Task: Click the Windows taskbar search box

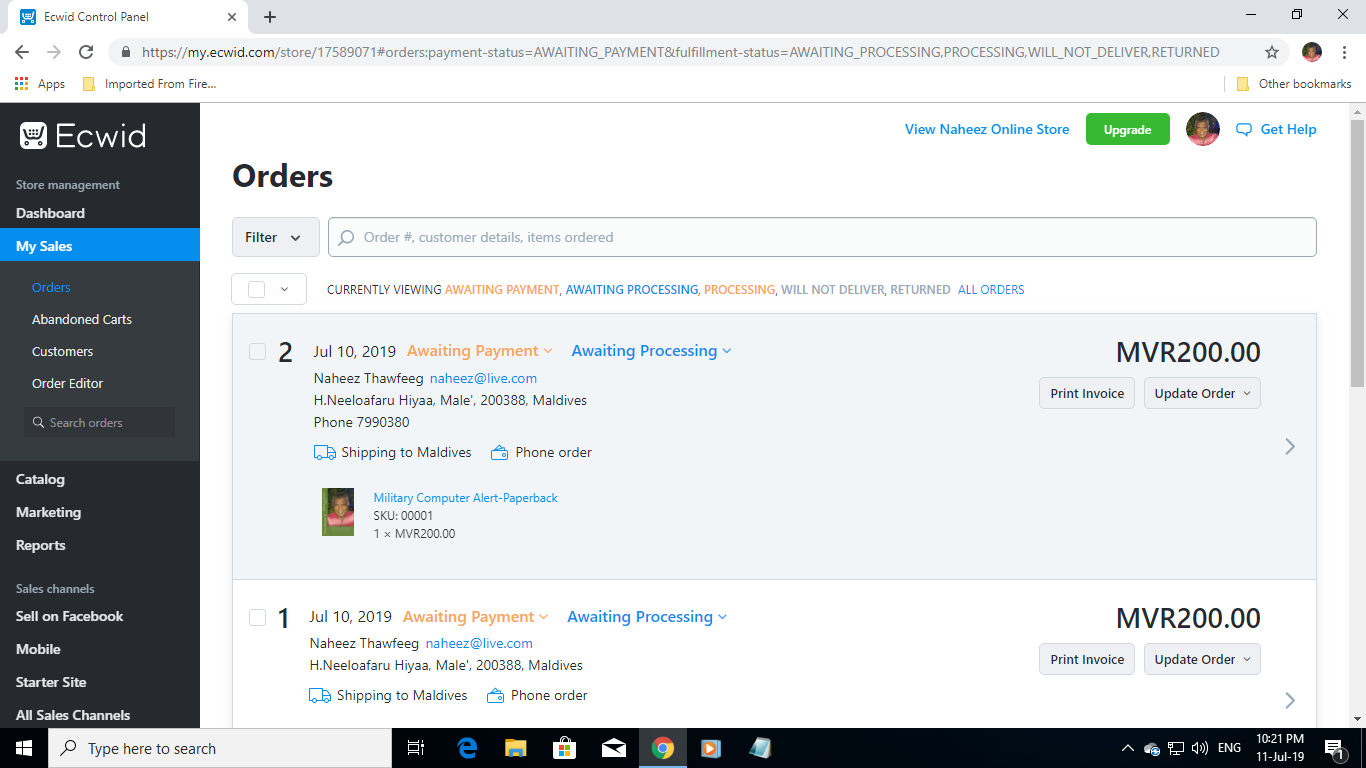Action: pyautogui.click(x=220, y=748)
